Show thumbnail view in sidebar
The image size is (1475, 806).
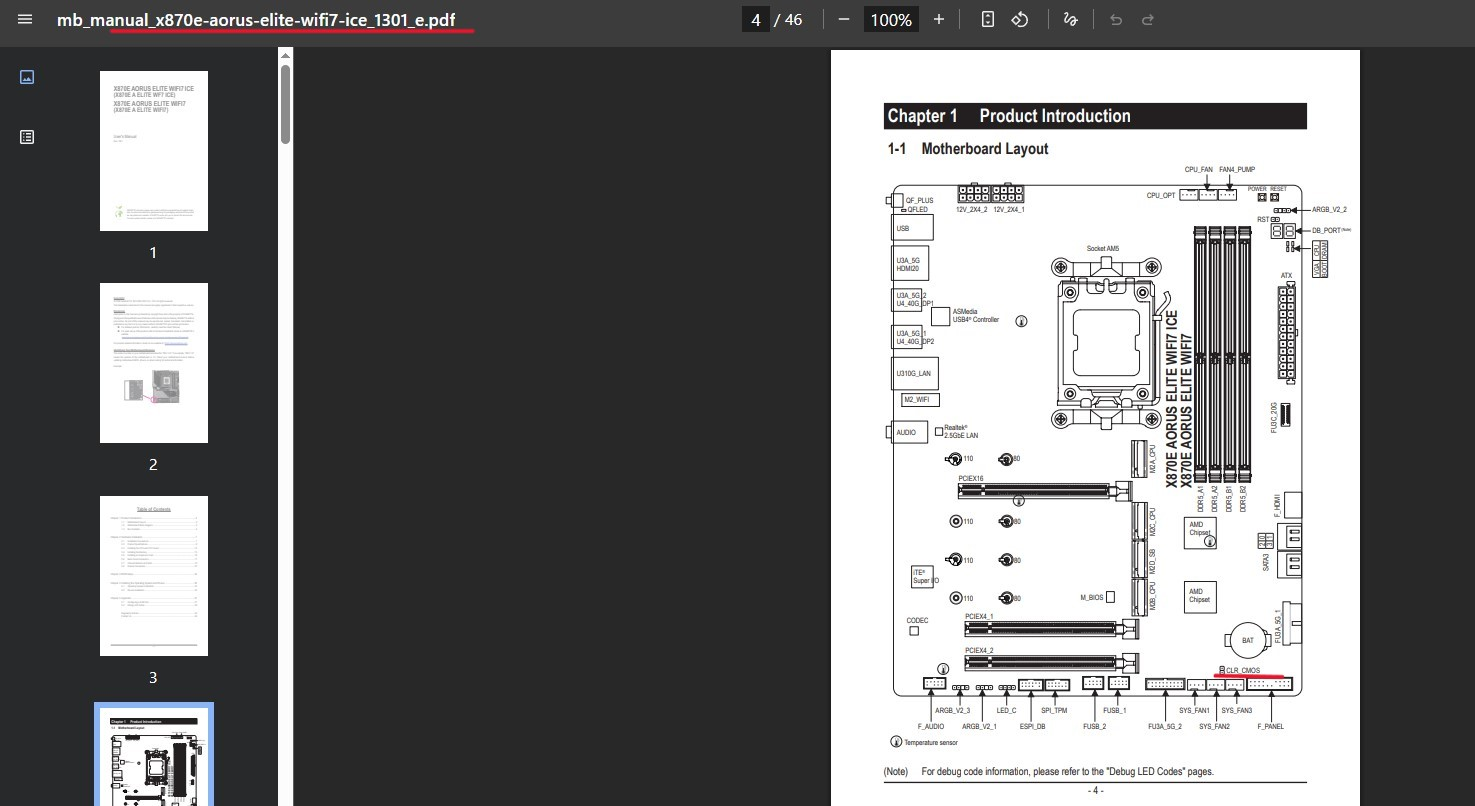pyautogui.click(x=27, y=77)
